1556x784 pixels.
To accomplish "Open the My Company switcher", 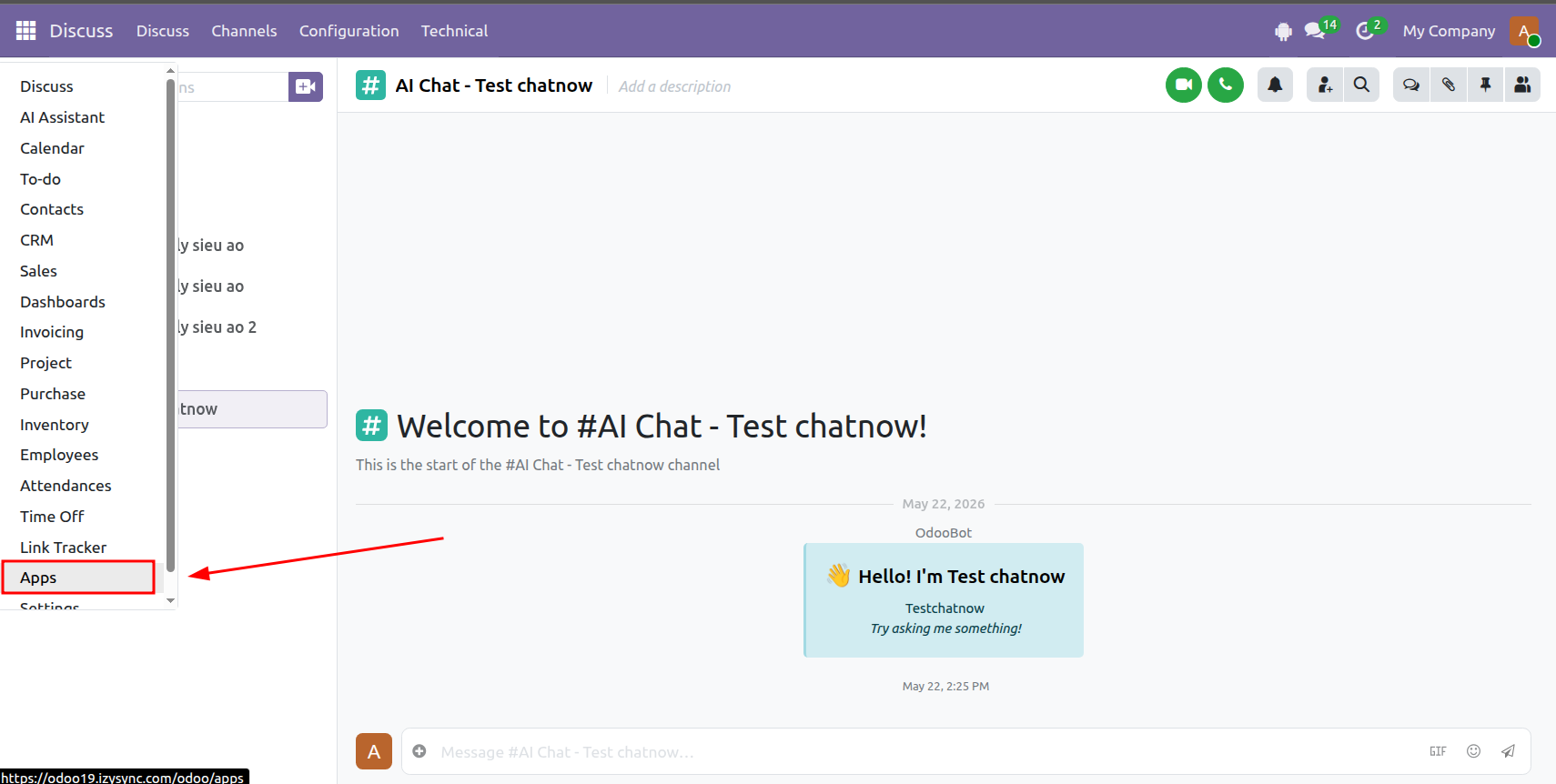I will coord(1449,31).
